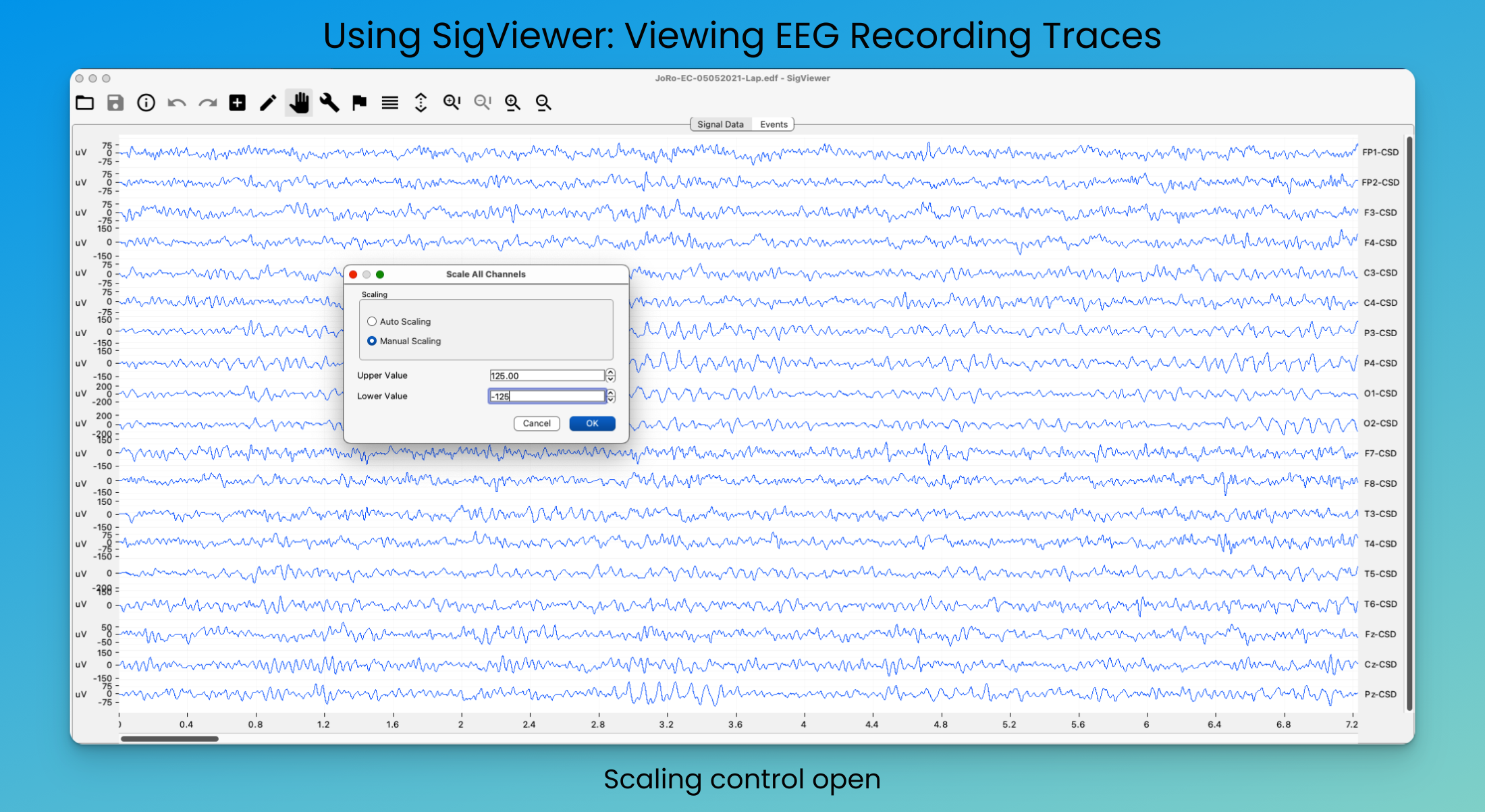
Task: Click the zoom out horizontal magnifier
Action: 543,103
